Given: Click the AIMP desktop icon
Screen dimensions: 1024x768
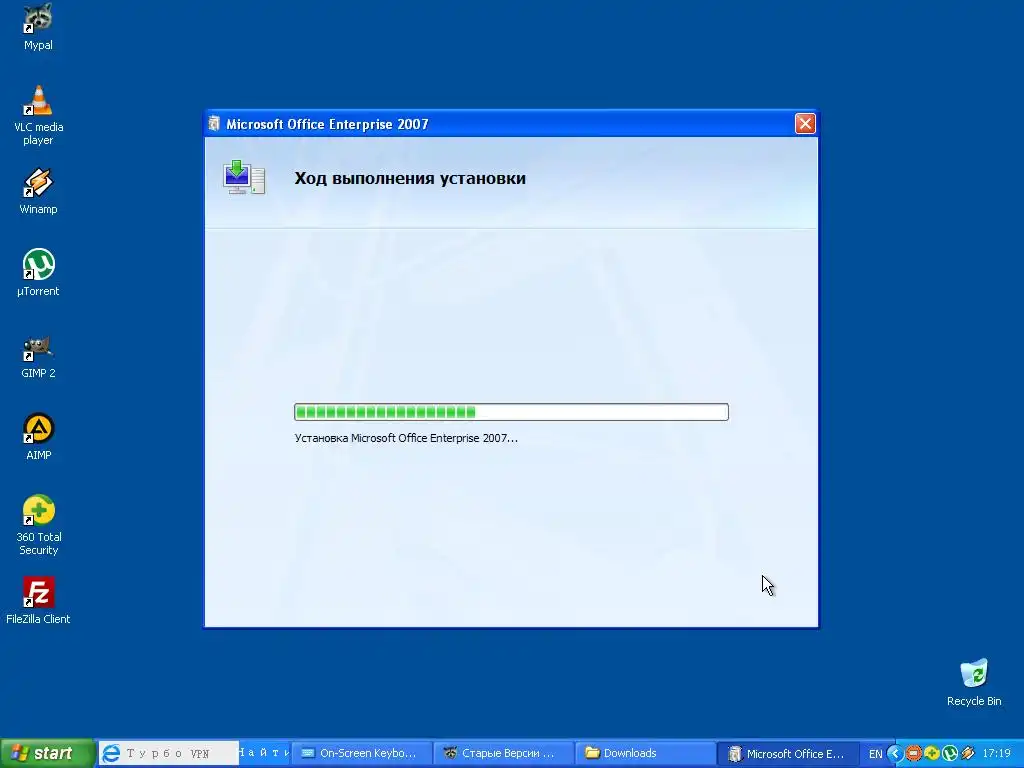Looking at the screenshot, I should tap(38, 436).
